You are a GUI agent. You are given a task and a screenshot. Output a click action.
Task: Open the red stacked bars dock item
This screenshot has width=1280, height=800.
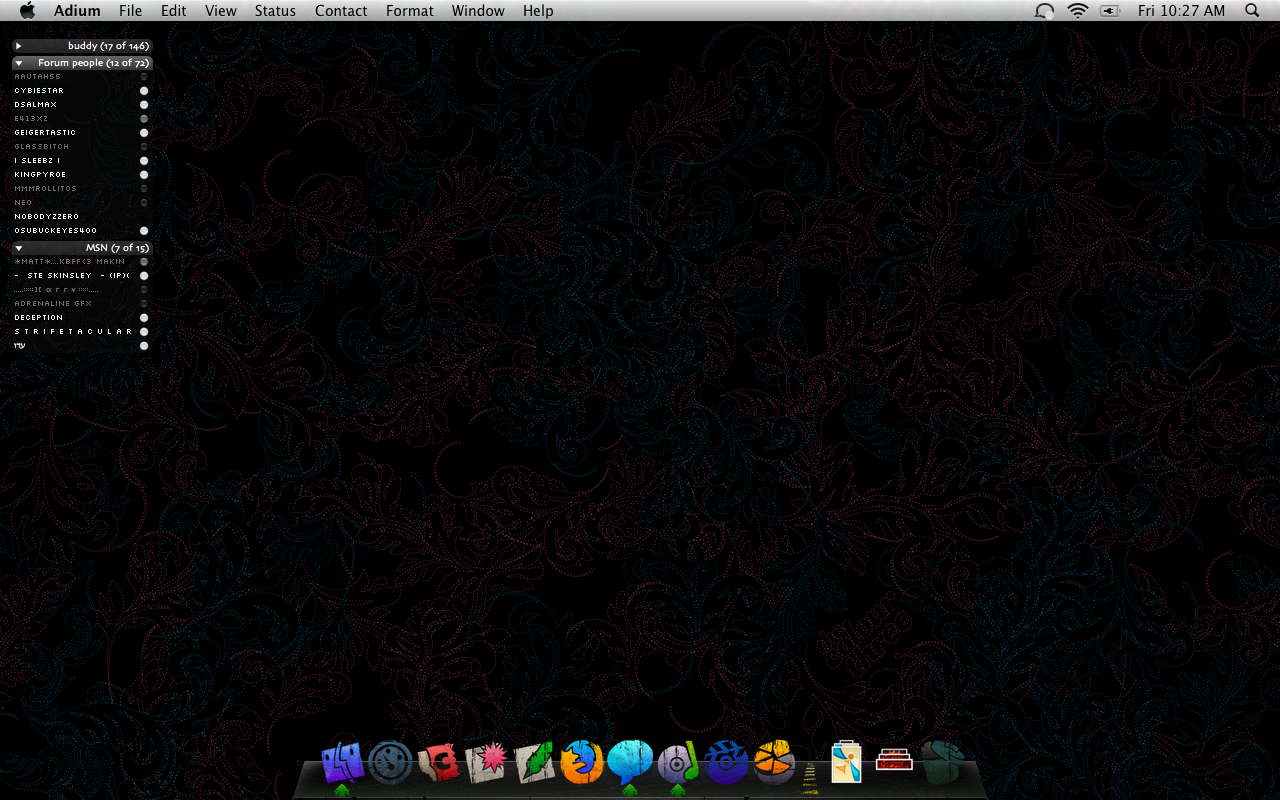click(x=894, y=761)
